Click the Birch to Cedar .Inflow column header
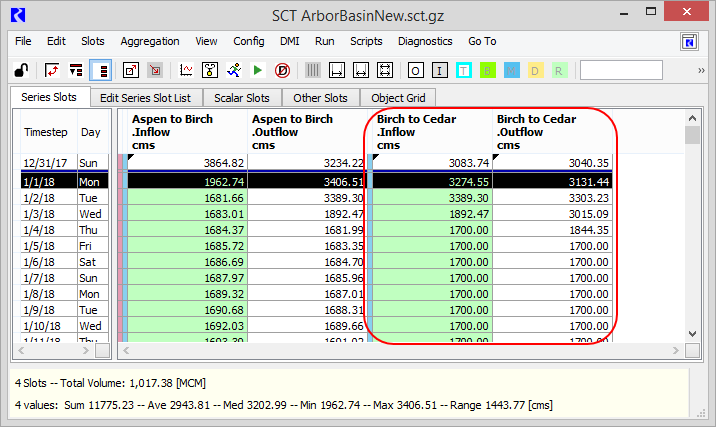The width and height of the screenshot is (716, 427). point(430,132)
